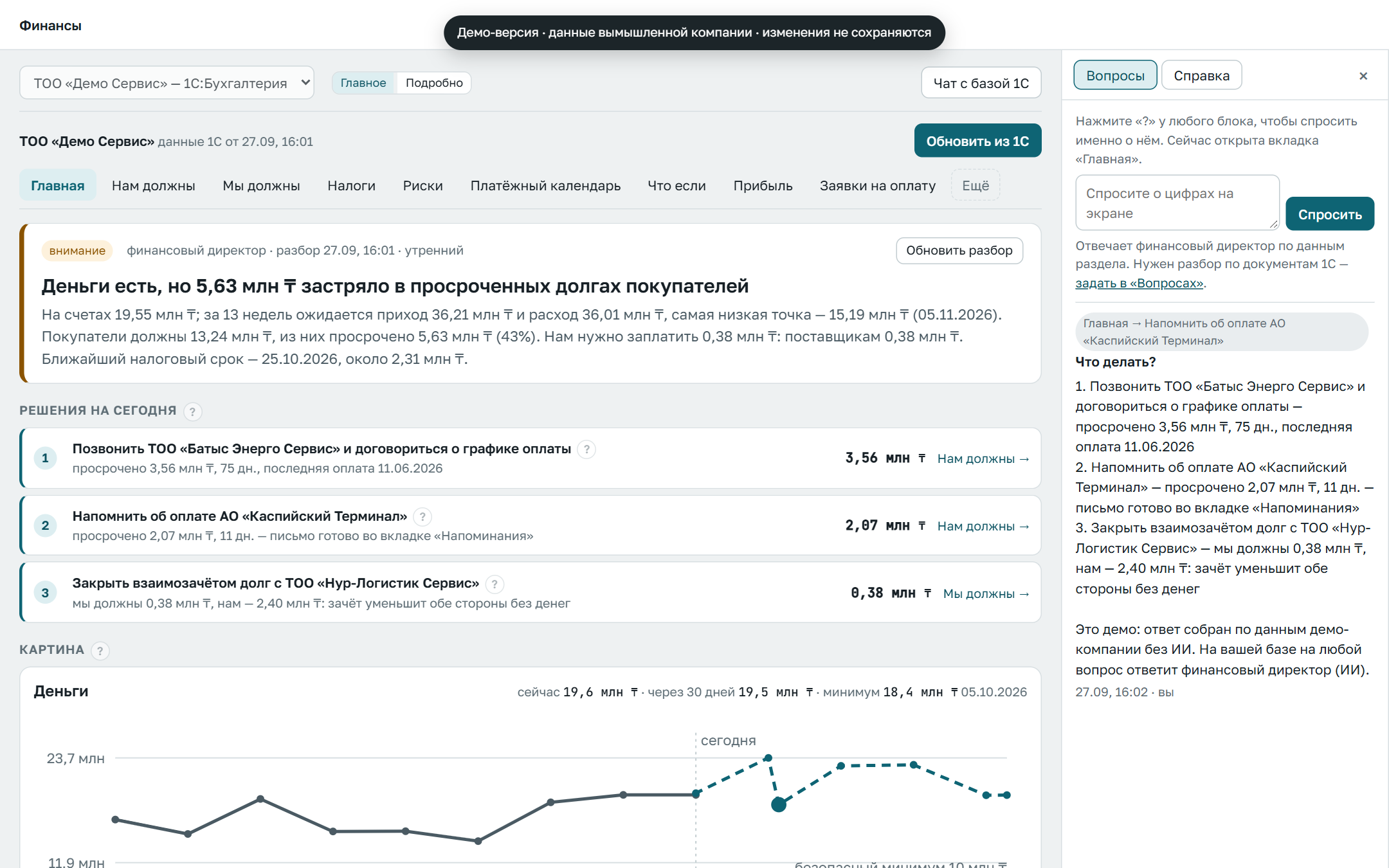Select the «Налоги» tab

pyautogui.click(x=351, y=186)
